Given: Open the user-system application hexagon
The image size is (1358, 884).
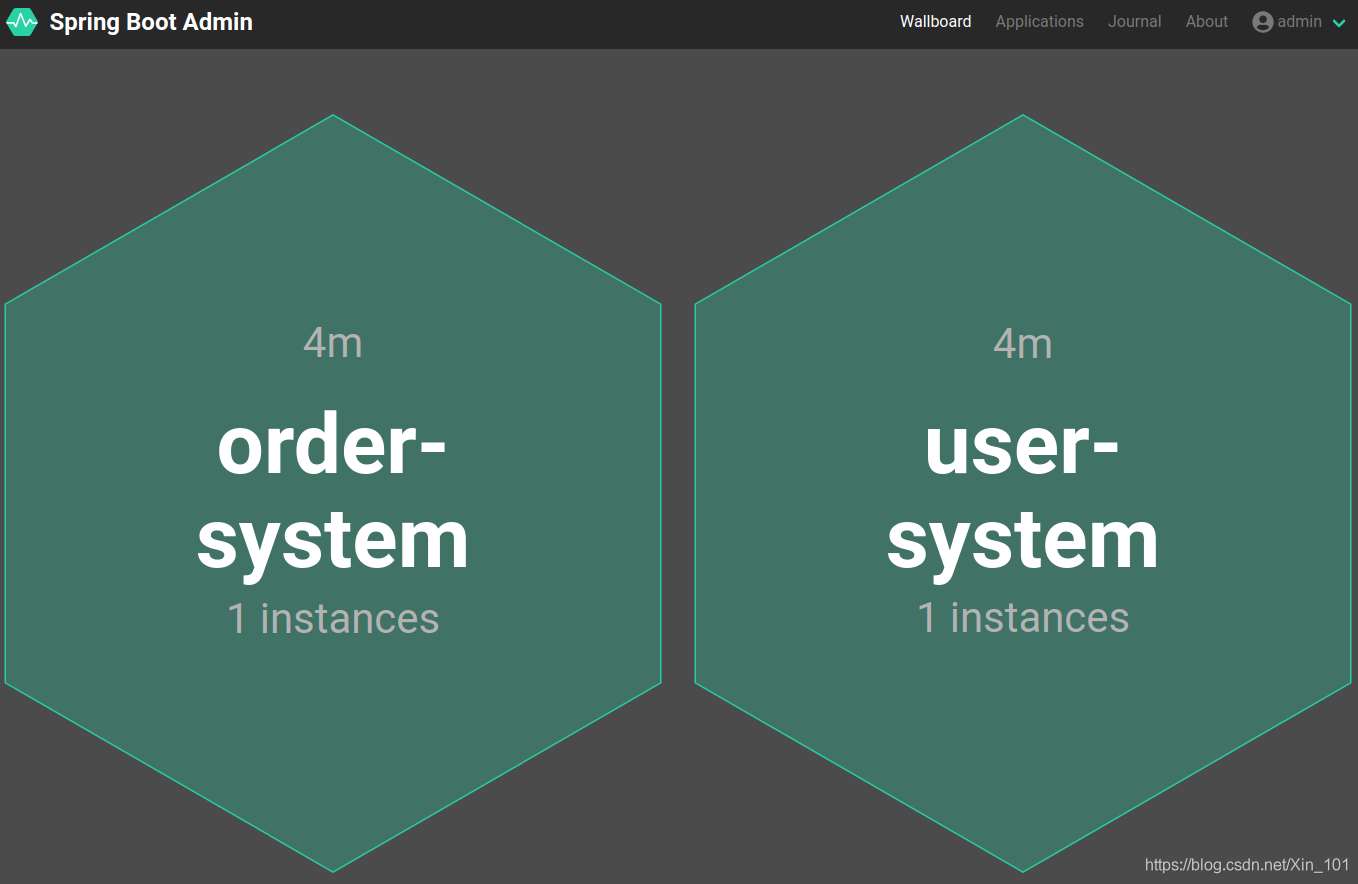Looking at the screenshot, I should (x=1023, y=493).
